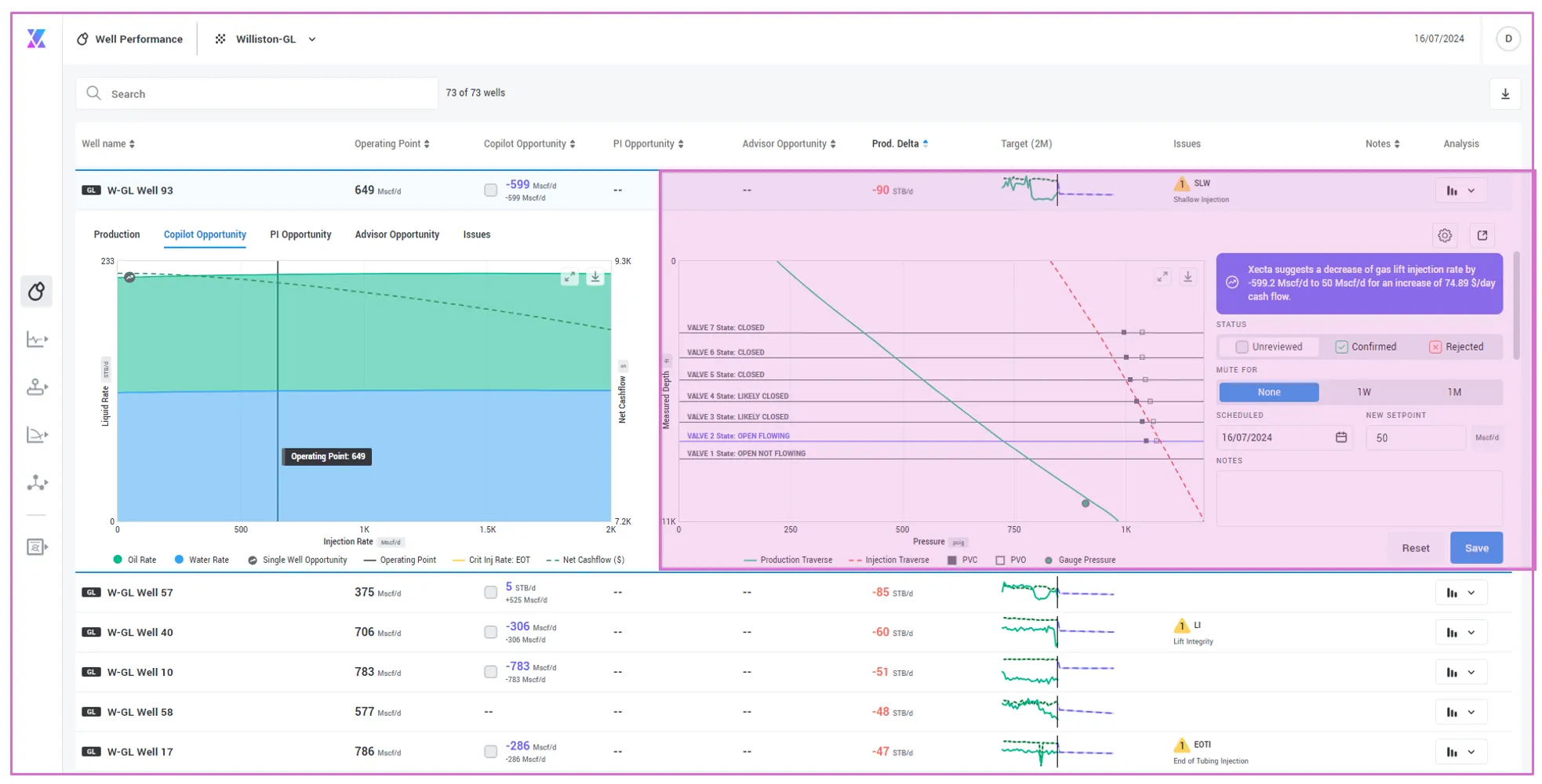Viewport: 1542px width, 784px height.
Task: Switch to the Issues tab
Action: [x=477, y=234]
